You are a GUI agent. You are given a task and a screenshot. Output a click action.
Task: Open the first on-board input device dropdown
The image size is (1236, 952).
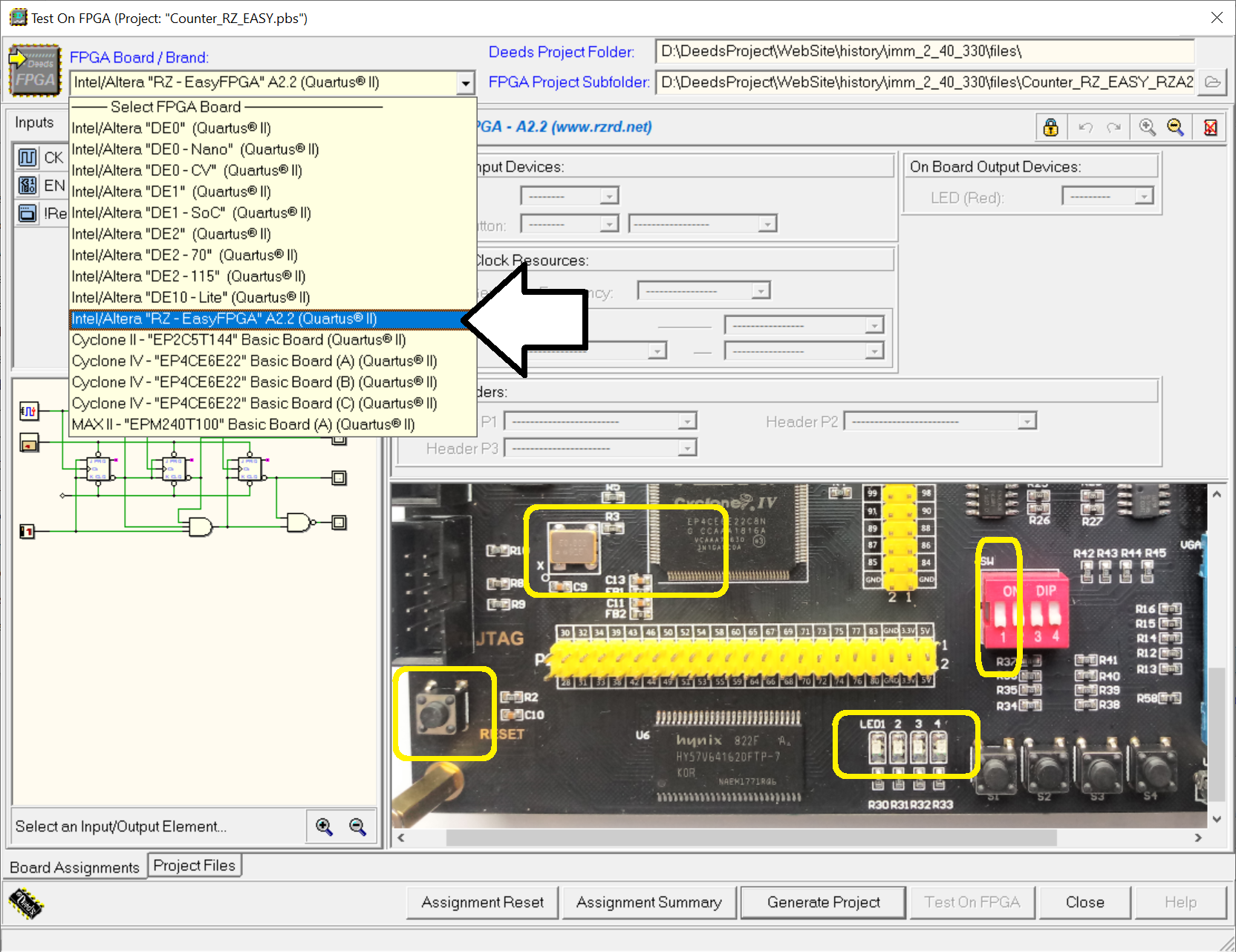(609, 196)
